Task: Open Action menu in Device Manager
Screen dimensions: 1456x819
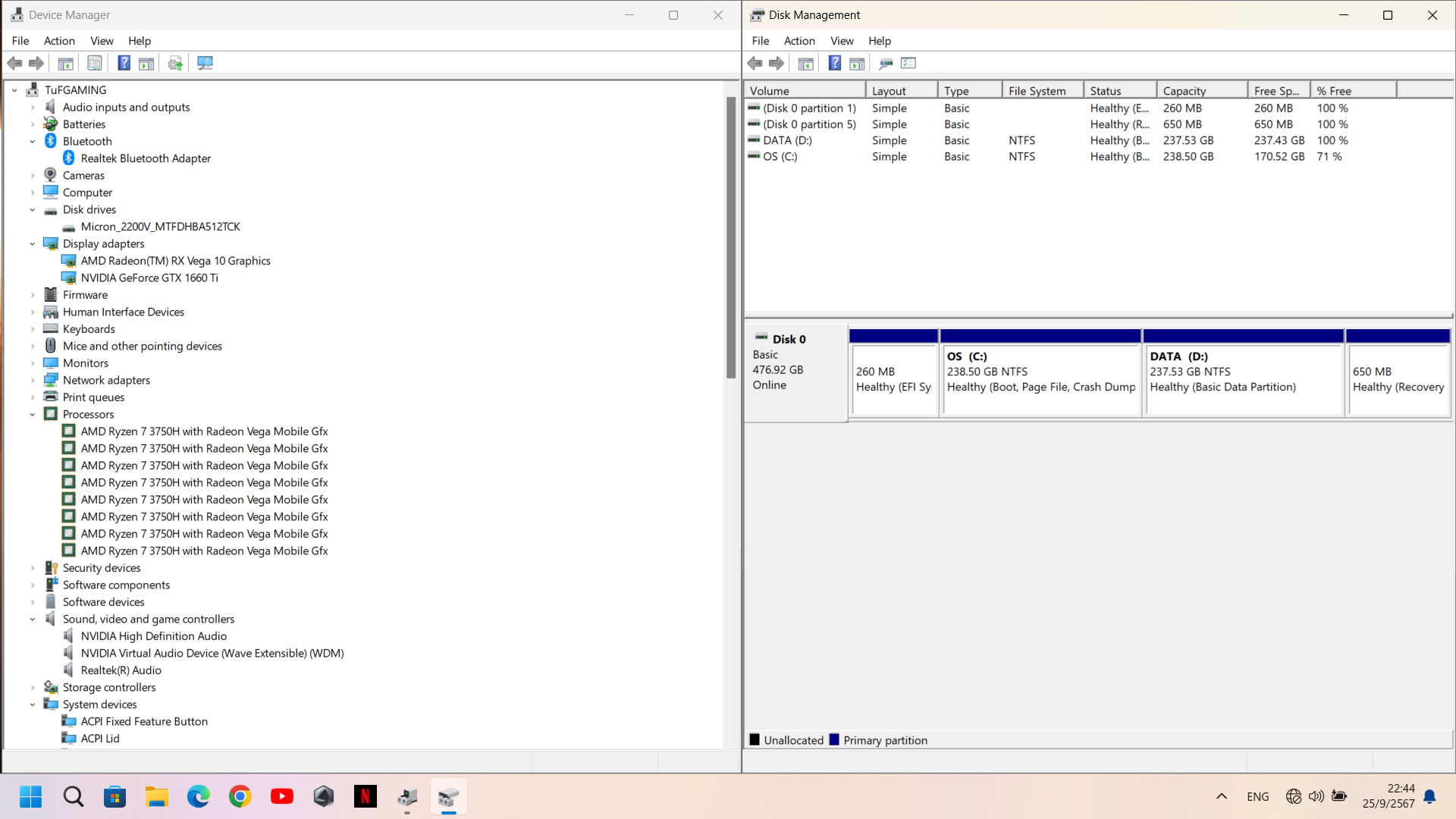Action: (59, 41)
